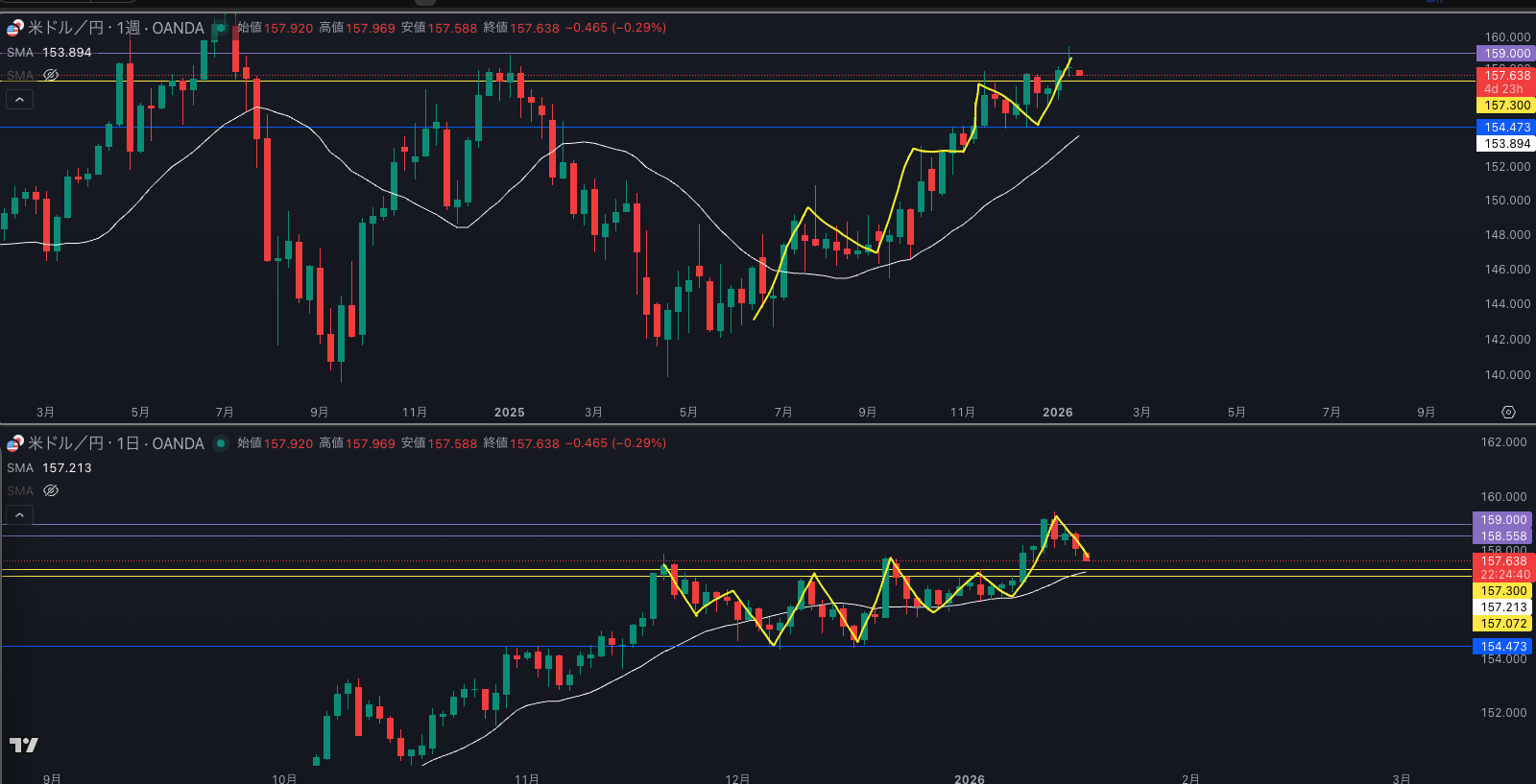Click symbol title 米ドル/円 1日 OANDA
This screenshot has height=784, width=1536.
(x=115, y=443)
